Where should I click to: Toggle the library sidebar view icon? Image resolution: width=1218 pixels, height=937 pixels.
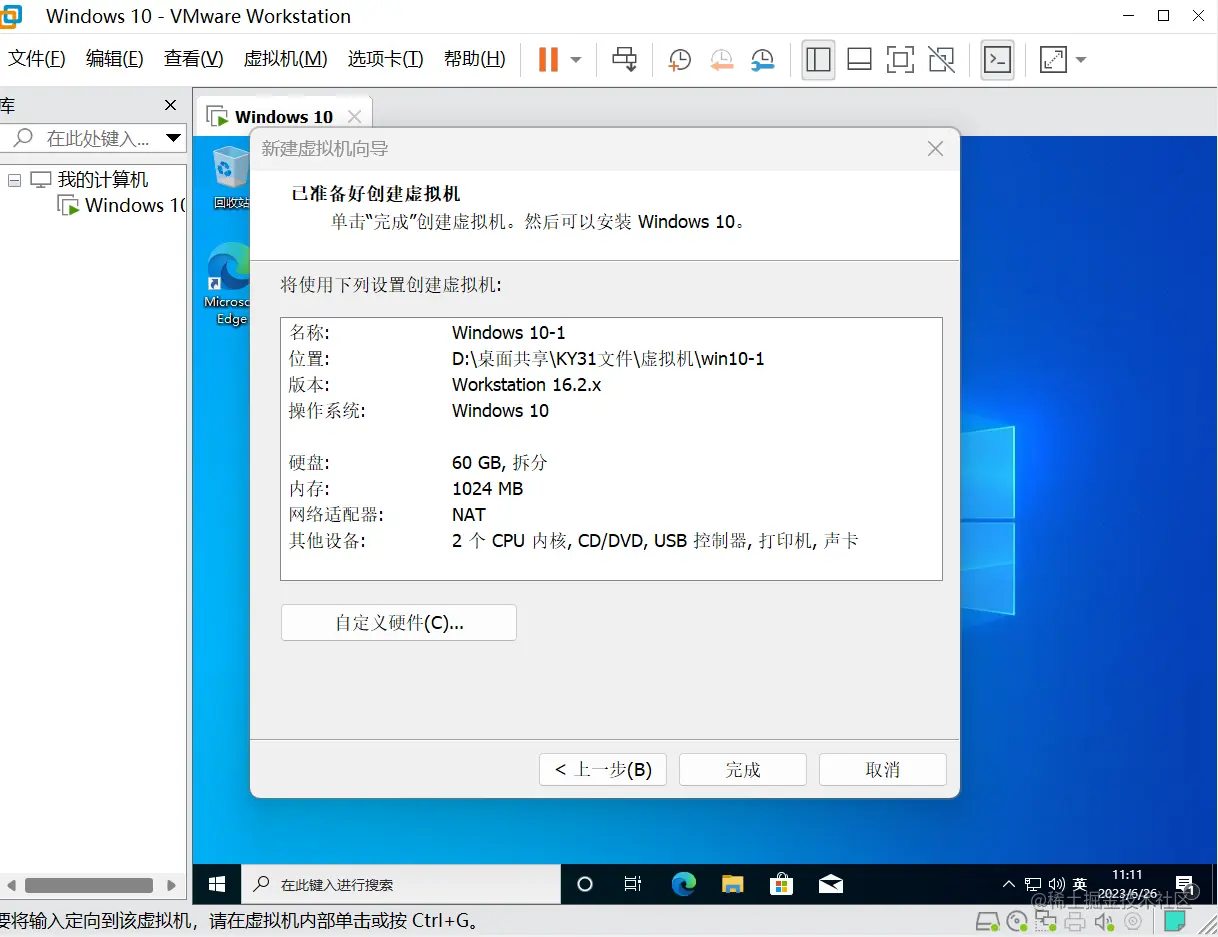[818, 60]
